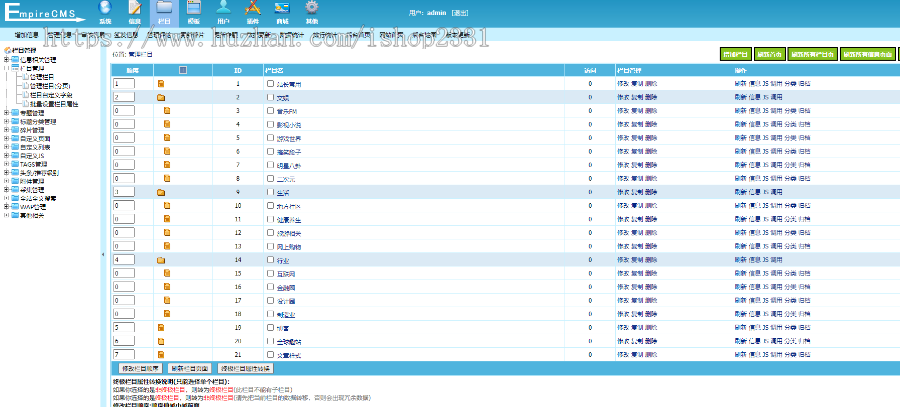
Task: Click the EmpireCMS logo
Action: (43, 14)
